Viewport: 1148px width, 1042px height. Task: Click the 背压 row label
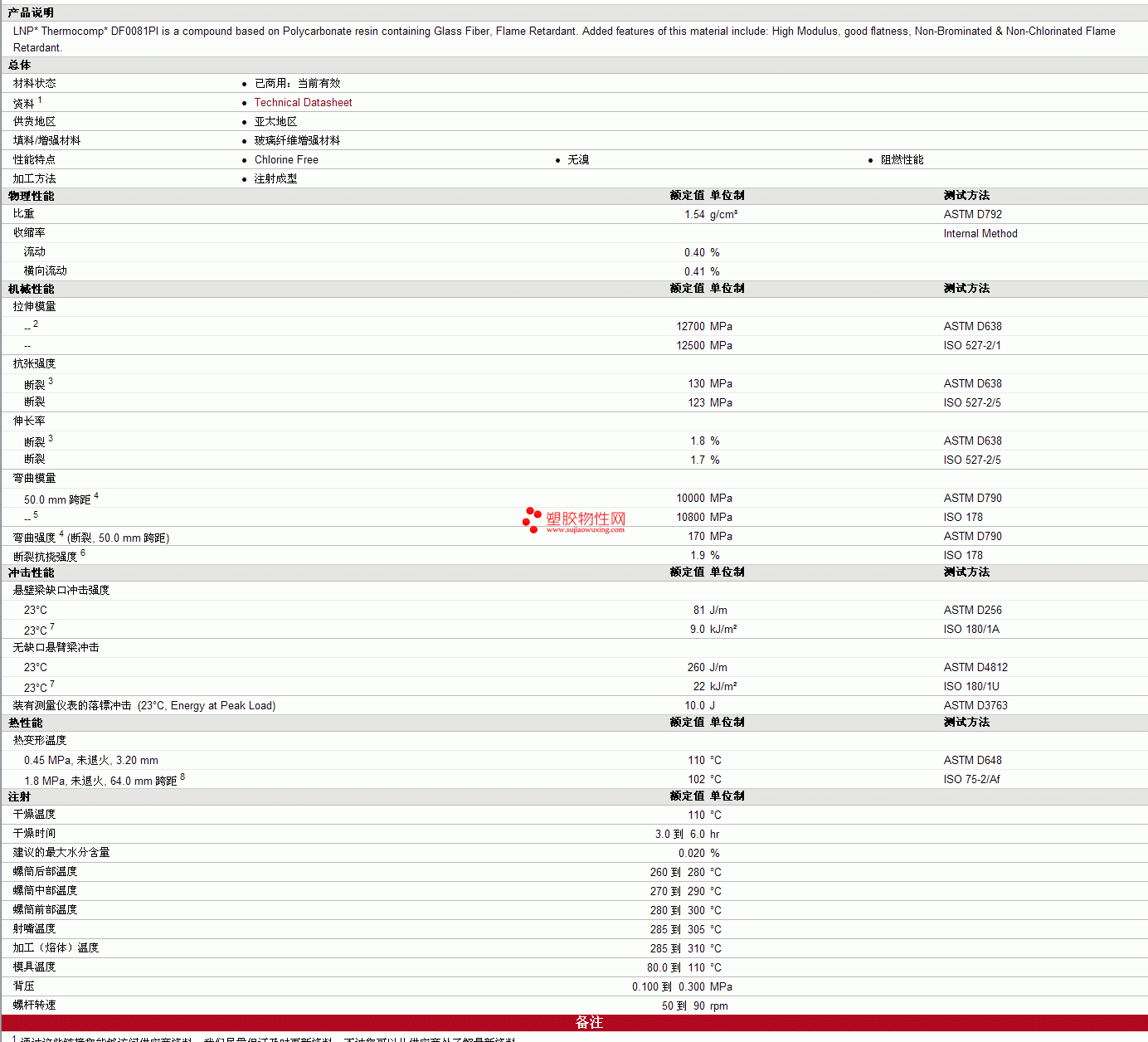23,986
